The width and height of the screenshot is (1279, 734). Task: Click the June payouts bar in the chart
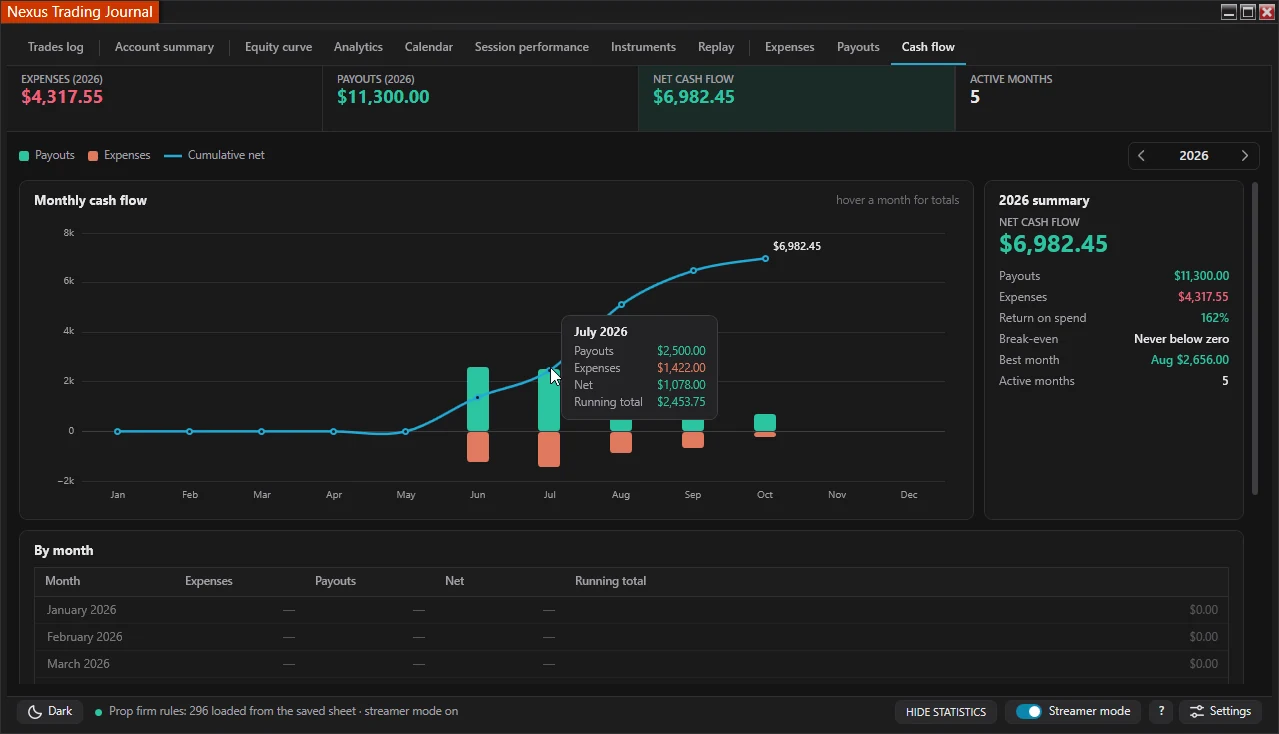point(478,399)
